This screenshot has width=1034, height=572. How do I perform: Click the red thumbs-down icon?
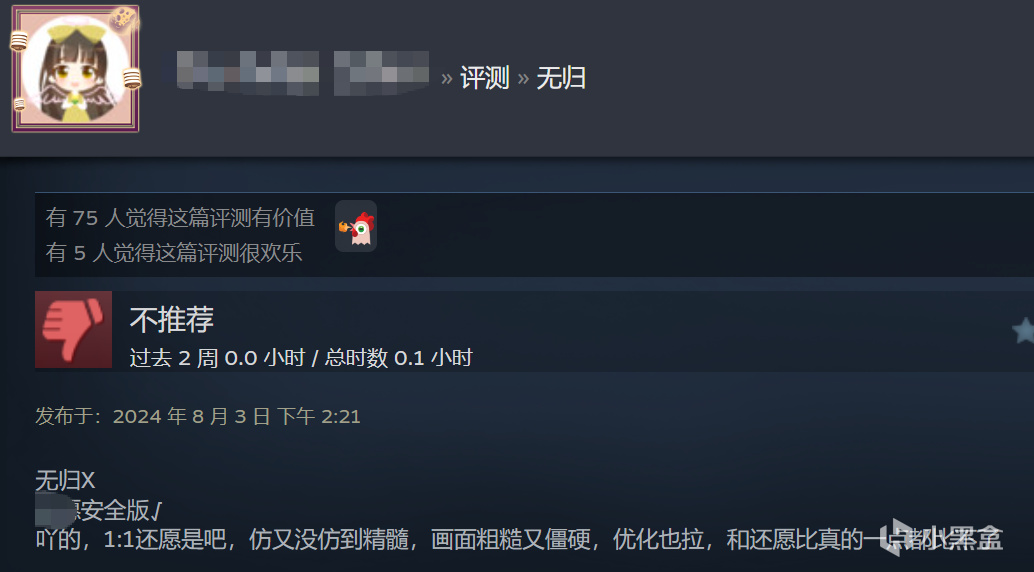pos(73,329)
